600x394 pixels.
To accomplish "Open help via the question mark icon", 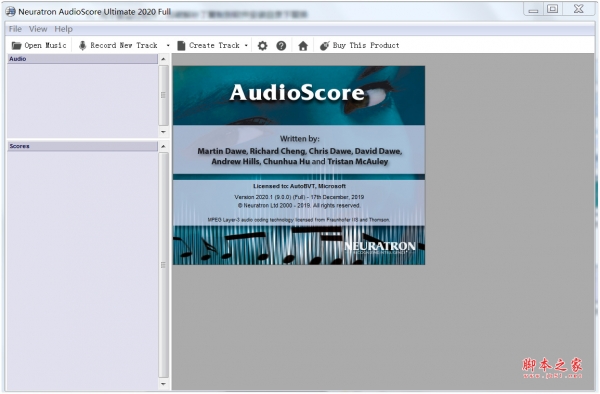I will tap(281, 46).
